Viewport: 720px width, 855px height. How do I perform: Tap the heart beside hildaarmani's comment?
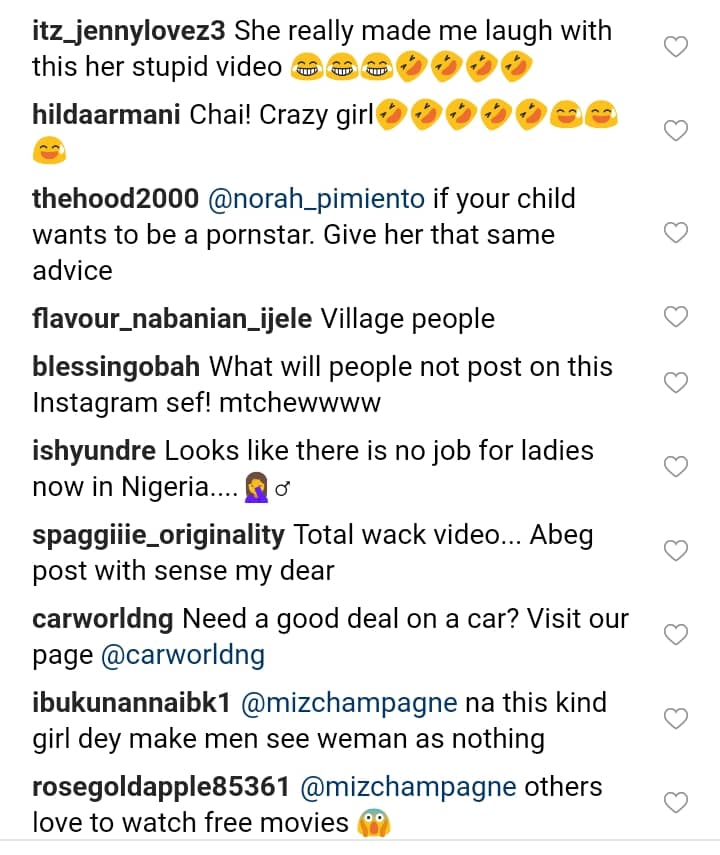(677, 131)
